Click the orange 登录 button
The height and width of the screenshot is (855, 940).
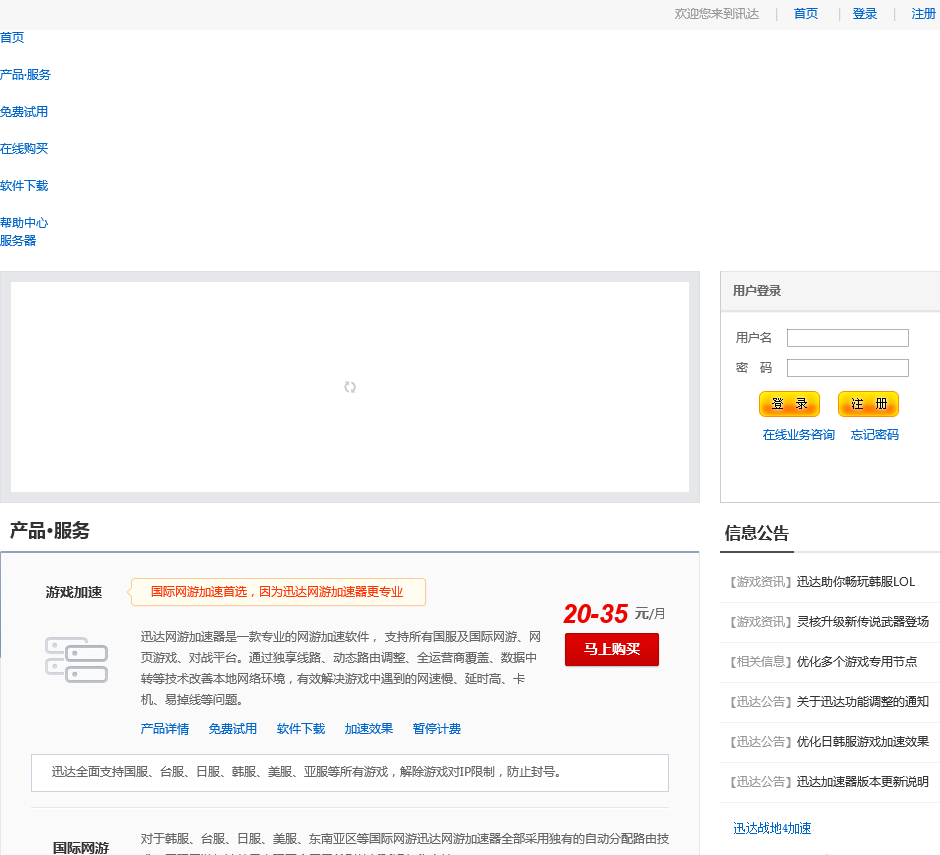789,404
